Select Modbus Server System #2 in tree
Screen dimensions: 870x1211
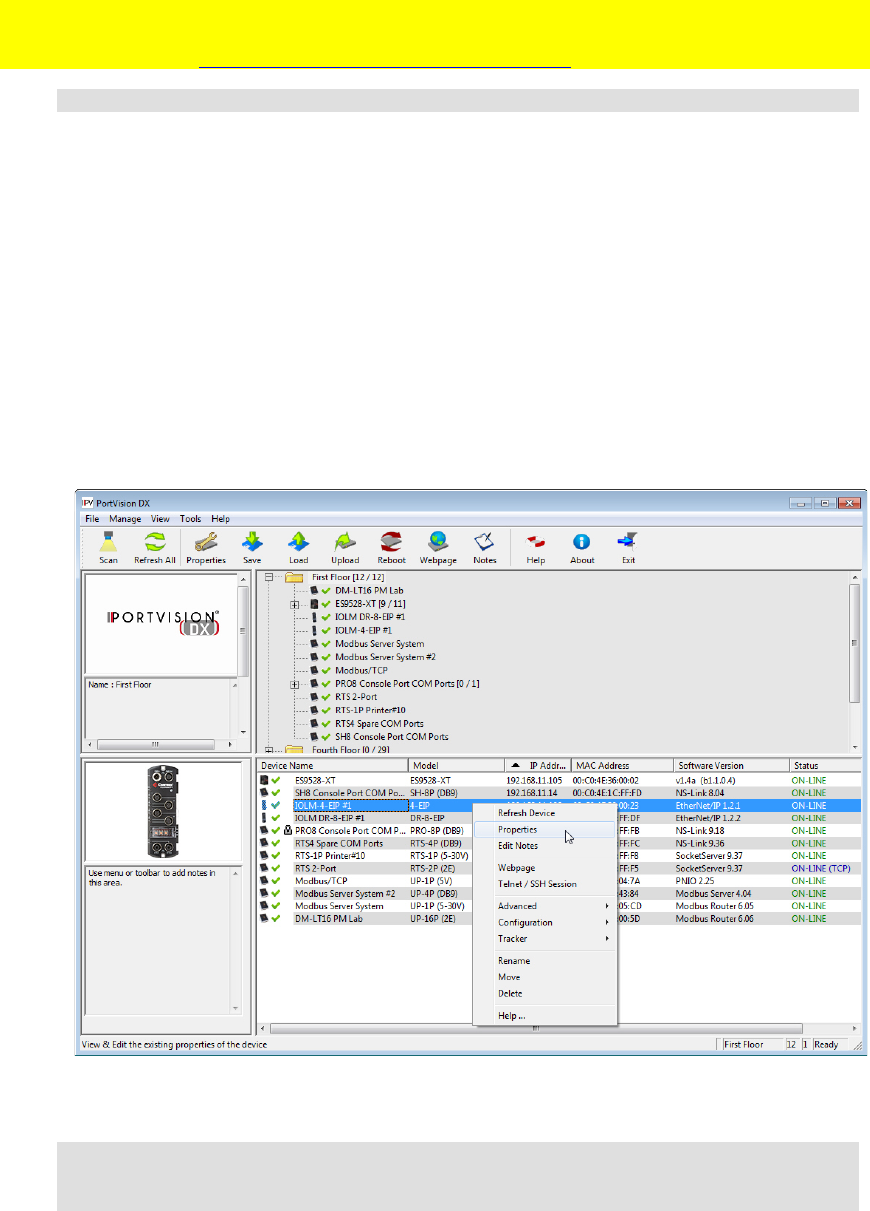[x=386, y=657]
